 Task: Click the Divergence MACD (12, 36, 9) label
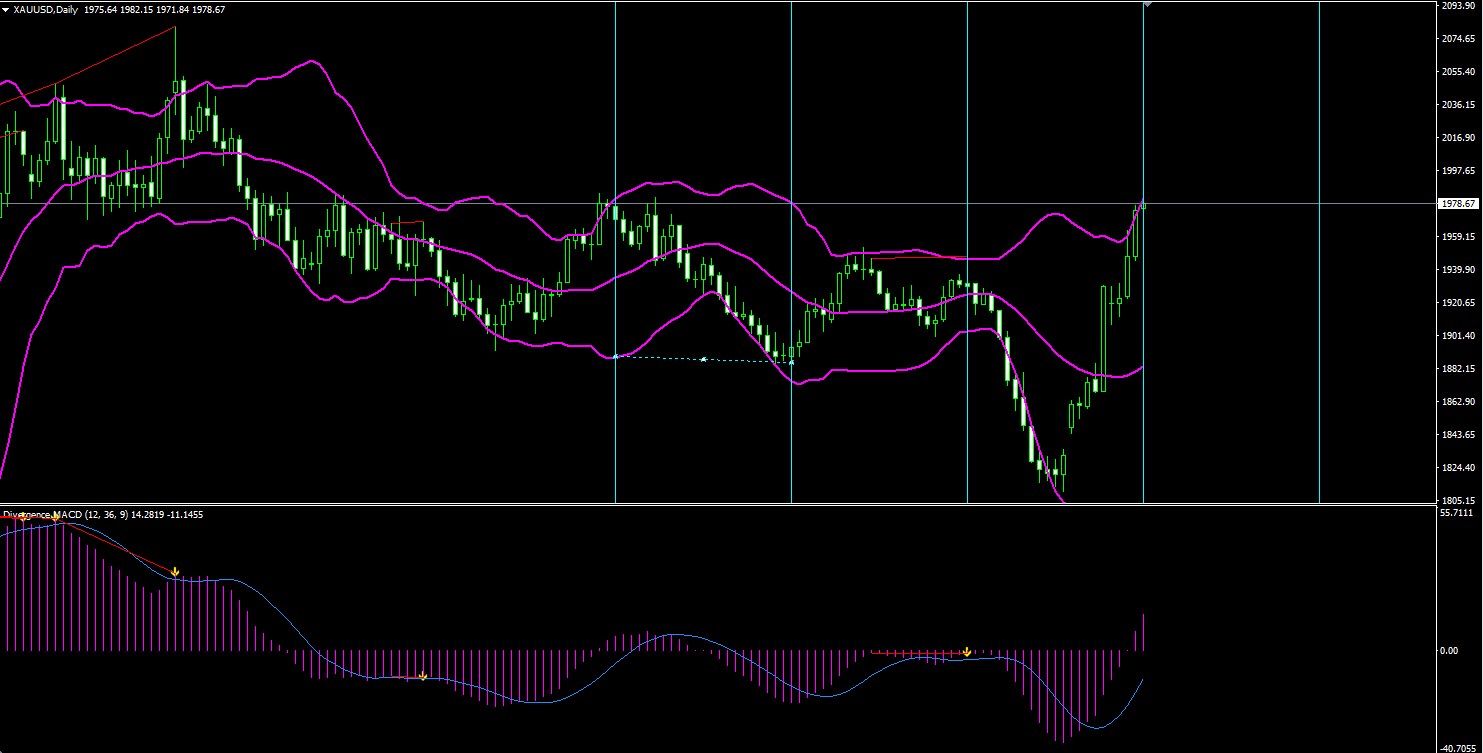click(66, 515)
